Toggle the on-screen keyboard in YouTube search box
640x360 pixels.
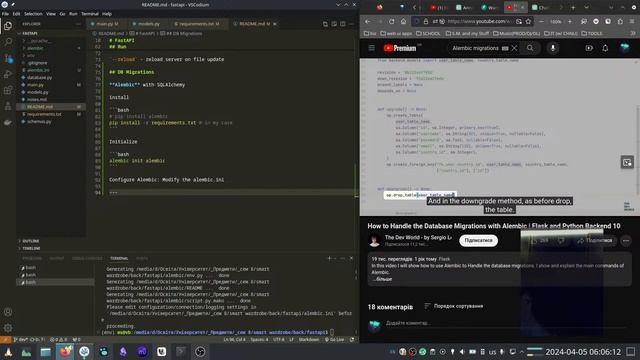coord(505,48)
